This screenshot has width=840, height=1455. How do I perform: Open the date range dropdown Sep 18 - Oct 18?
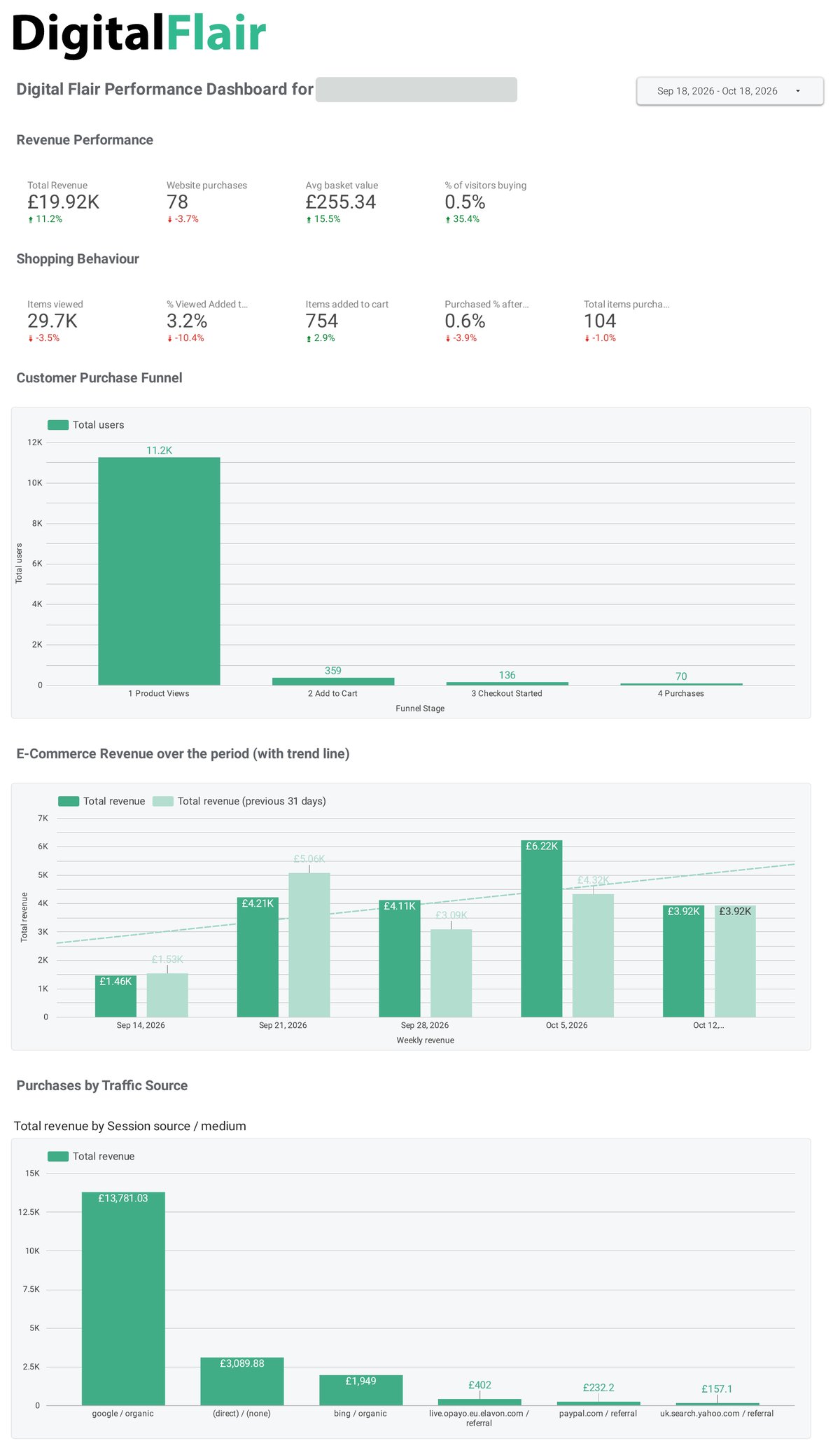tap(729, 91)
